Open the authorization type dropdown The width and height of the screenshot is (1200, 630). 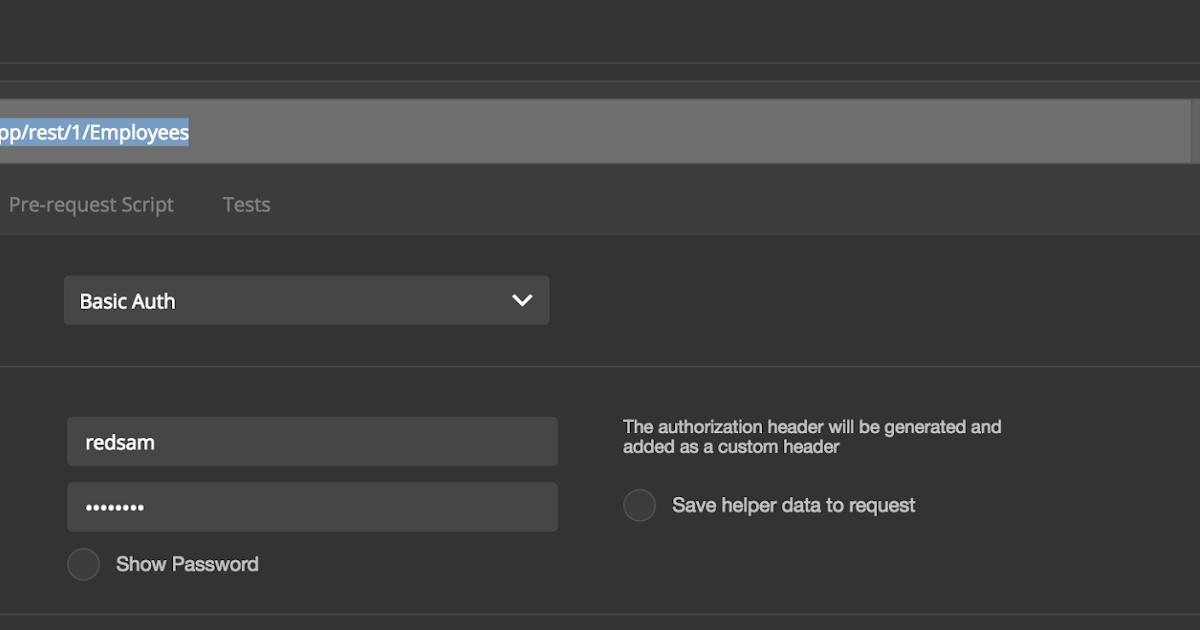click(306, 300)
